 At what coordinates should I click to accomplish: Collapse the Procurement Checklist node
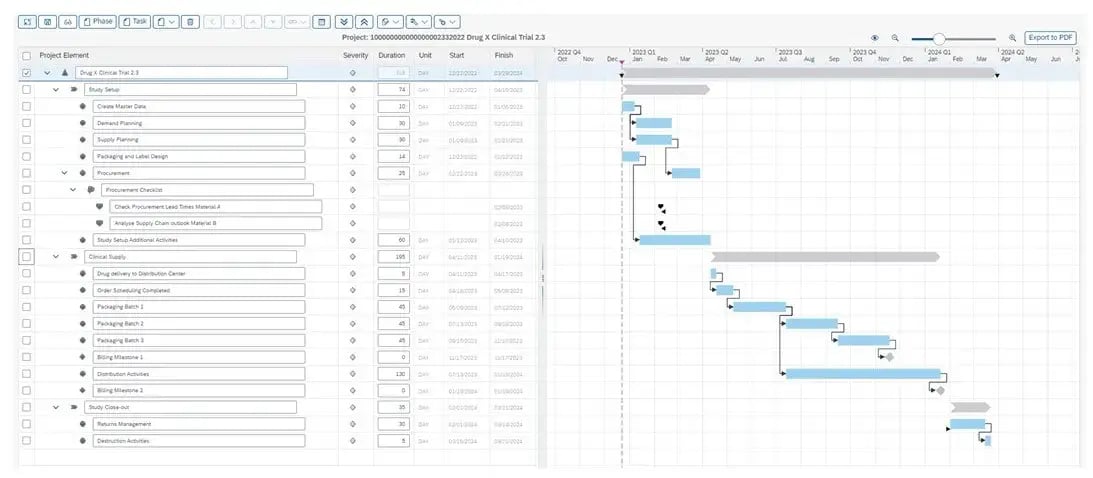point(73,189)
